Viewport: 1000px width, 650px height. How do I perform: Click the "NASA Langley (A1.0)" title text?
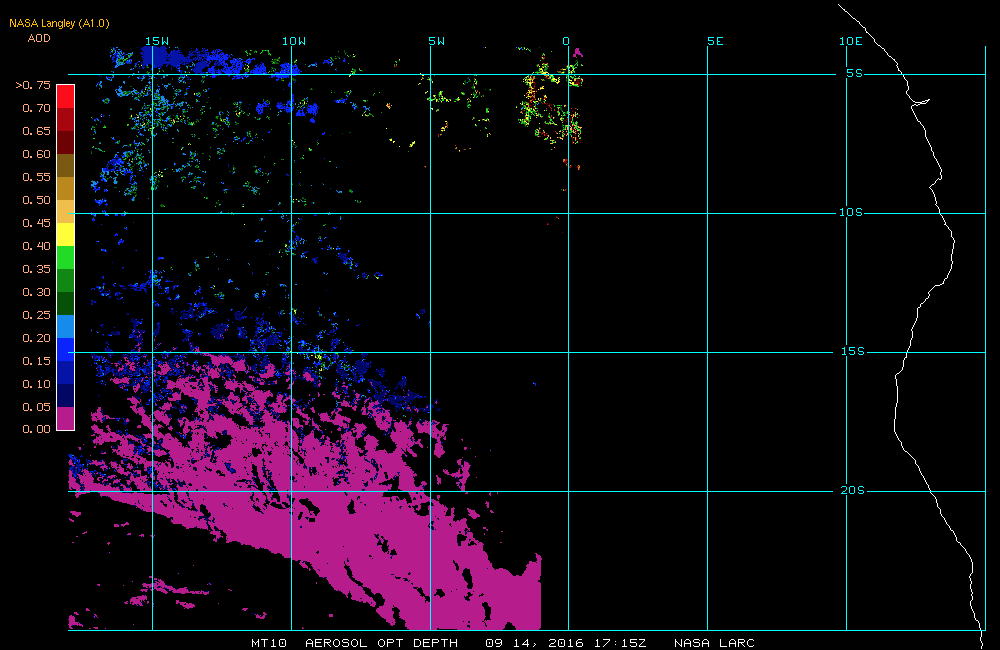click(59, 24)
